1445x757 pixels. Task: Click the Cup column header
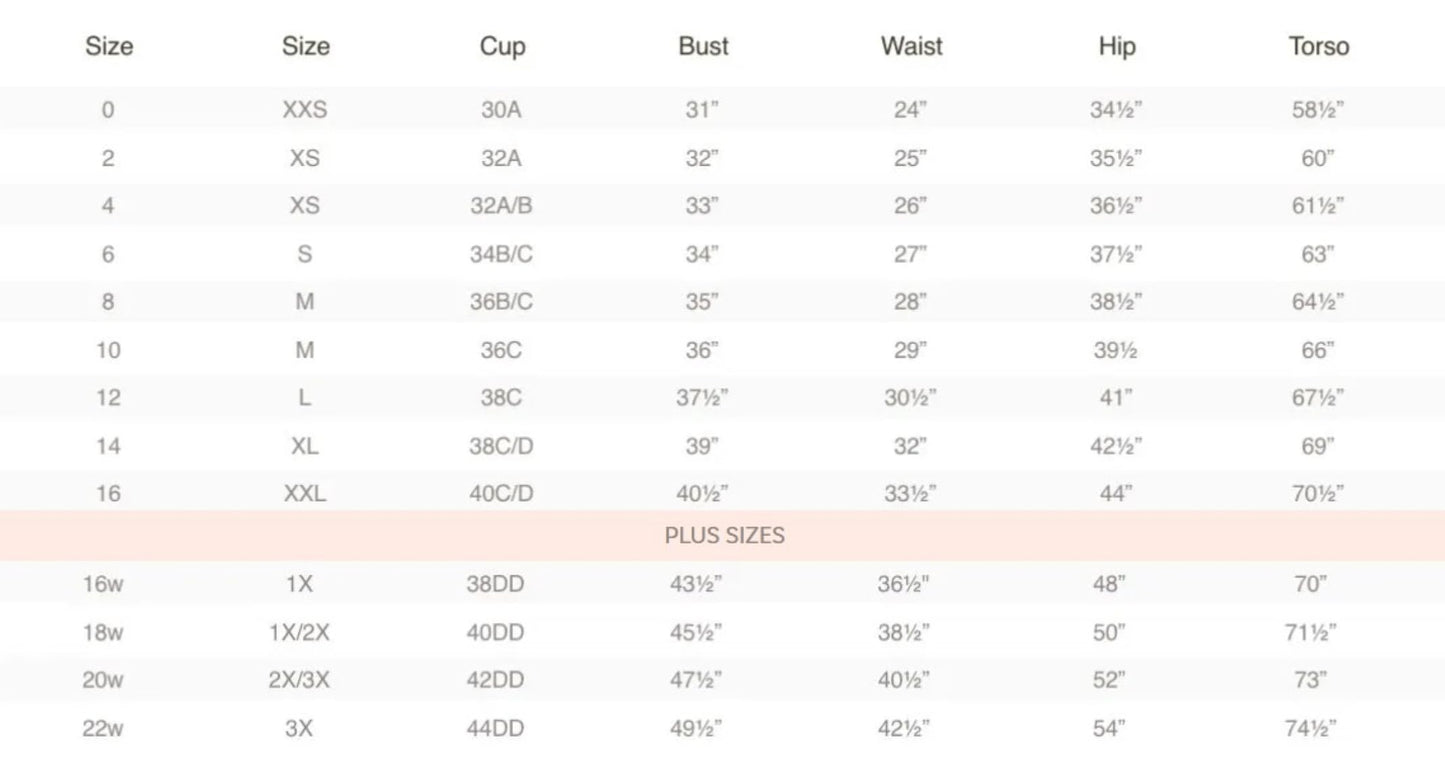[x=502, y=47]
